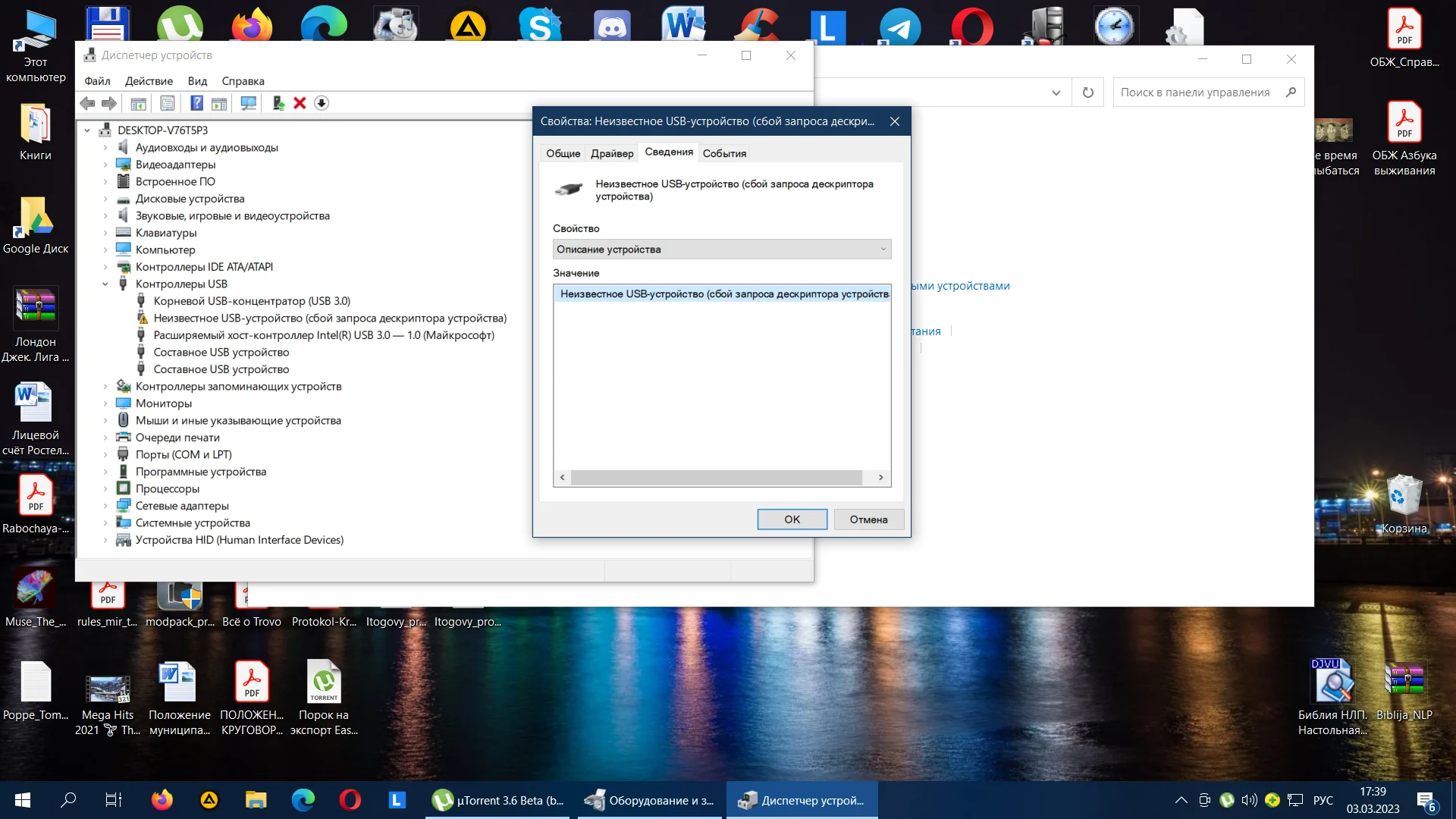Viewport: 1456px width, 819px height.
Task: Click refresh icon in Control Panel window
Action: click(1088, 93)
